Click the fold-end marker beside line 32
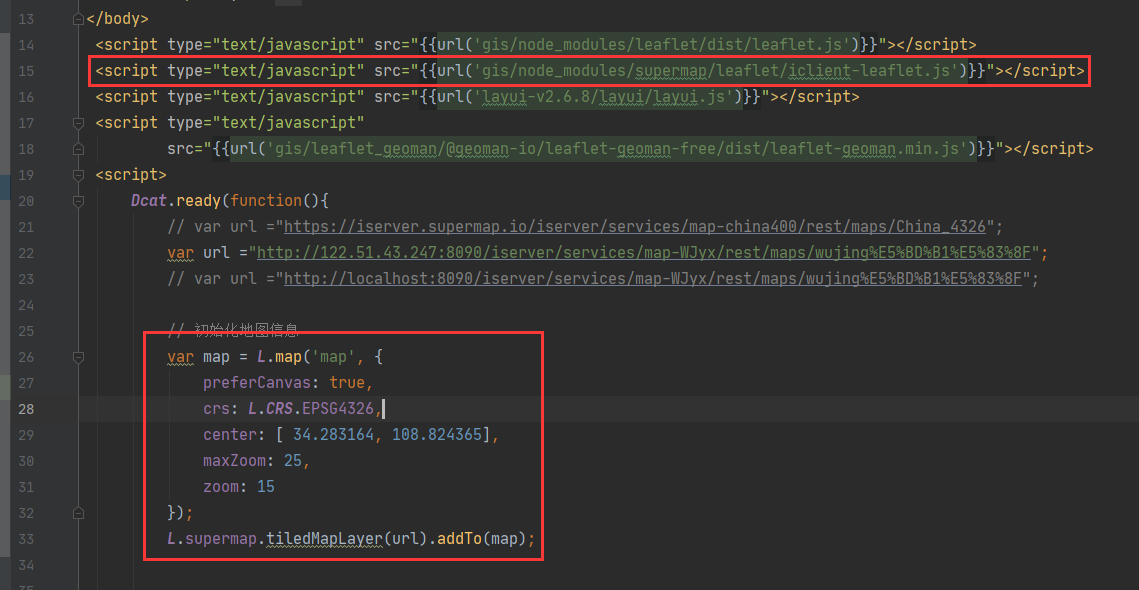1139x590 pixels. click(x=78, y=512)
